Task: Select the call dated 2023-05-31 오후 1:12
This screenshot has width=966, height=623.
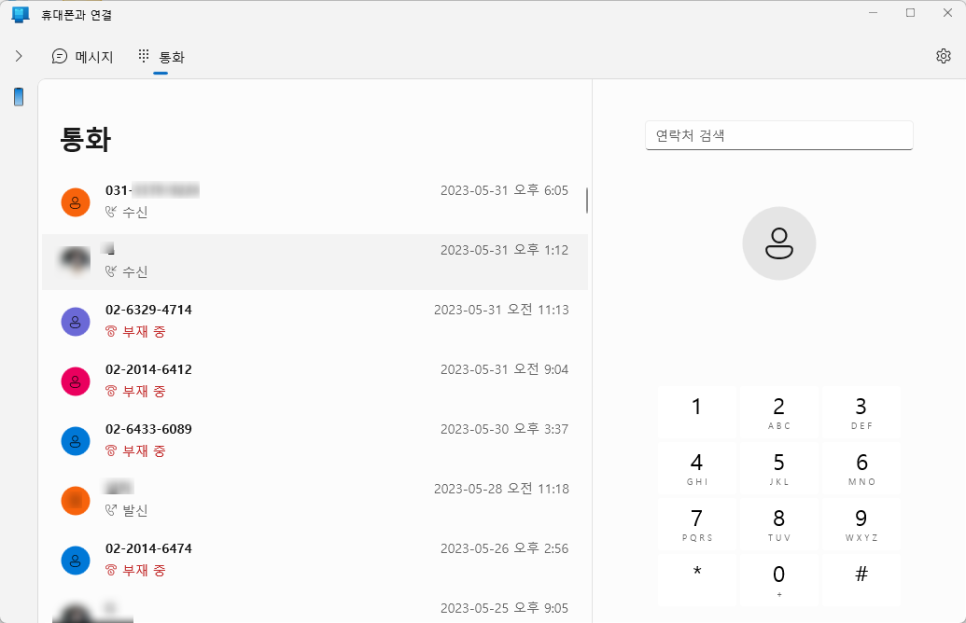Action: pyautogui.click(x=314, y=261)
